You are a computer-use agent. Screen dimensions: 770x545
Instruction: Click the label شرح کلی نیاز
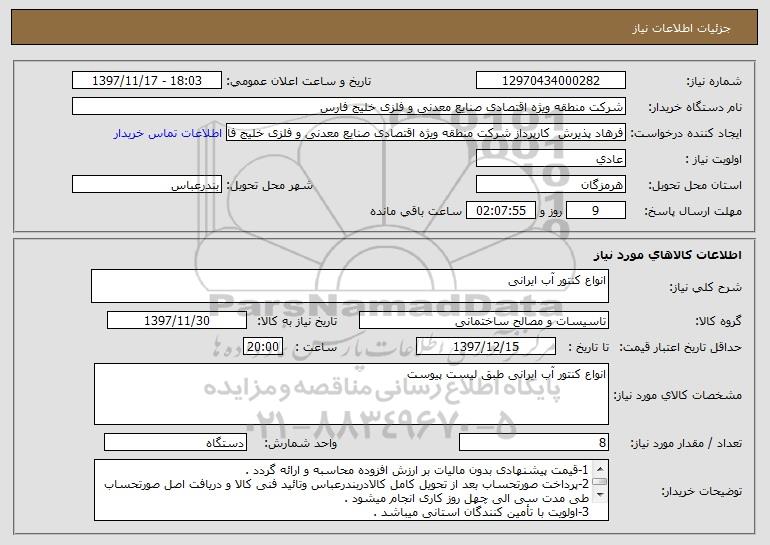[706, 287]
